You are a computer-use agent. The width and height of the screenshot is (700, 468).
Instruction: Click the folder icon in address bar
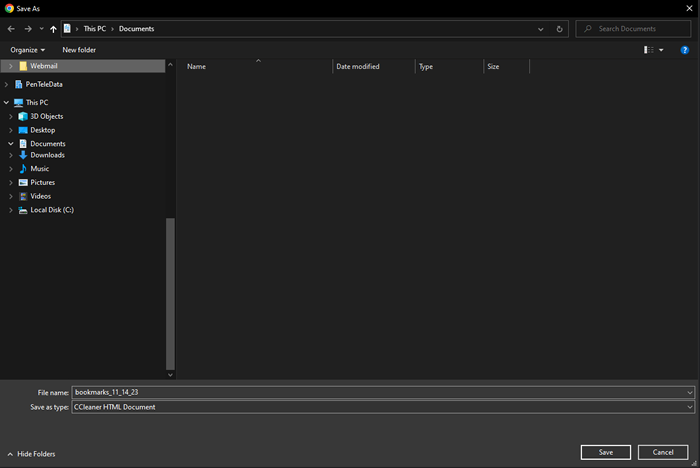(x=67, y=29)
